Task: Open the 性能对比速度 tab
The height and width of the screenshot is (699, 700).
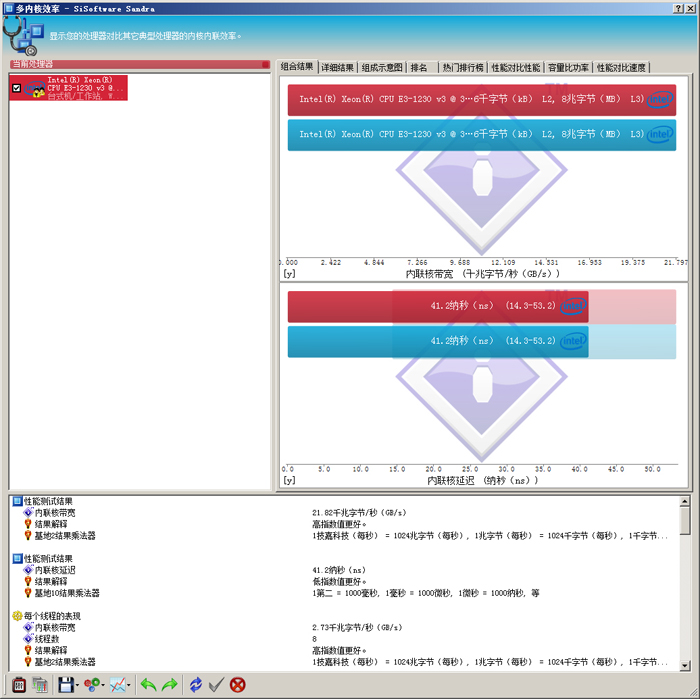Action: (621, 68)
